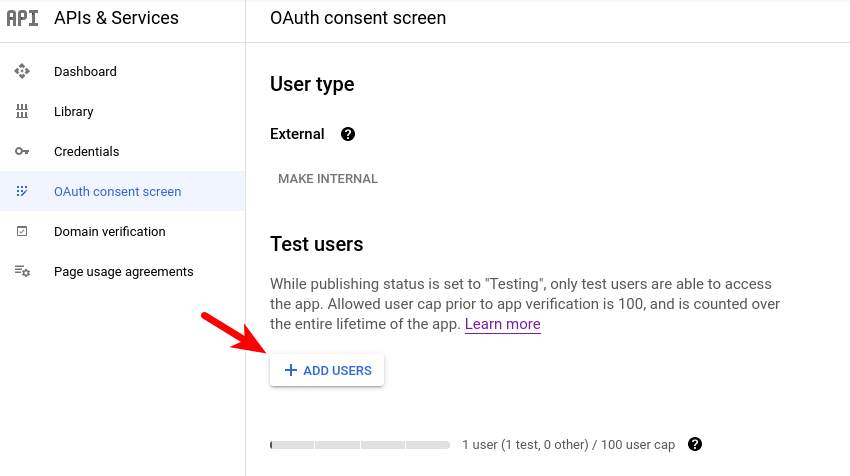Open help tooltip next to External
Image resolution: width=850 pixels, height=476 pixels.
348,134
